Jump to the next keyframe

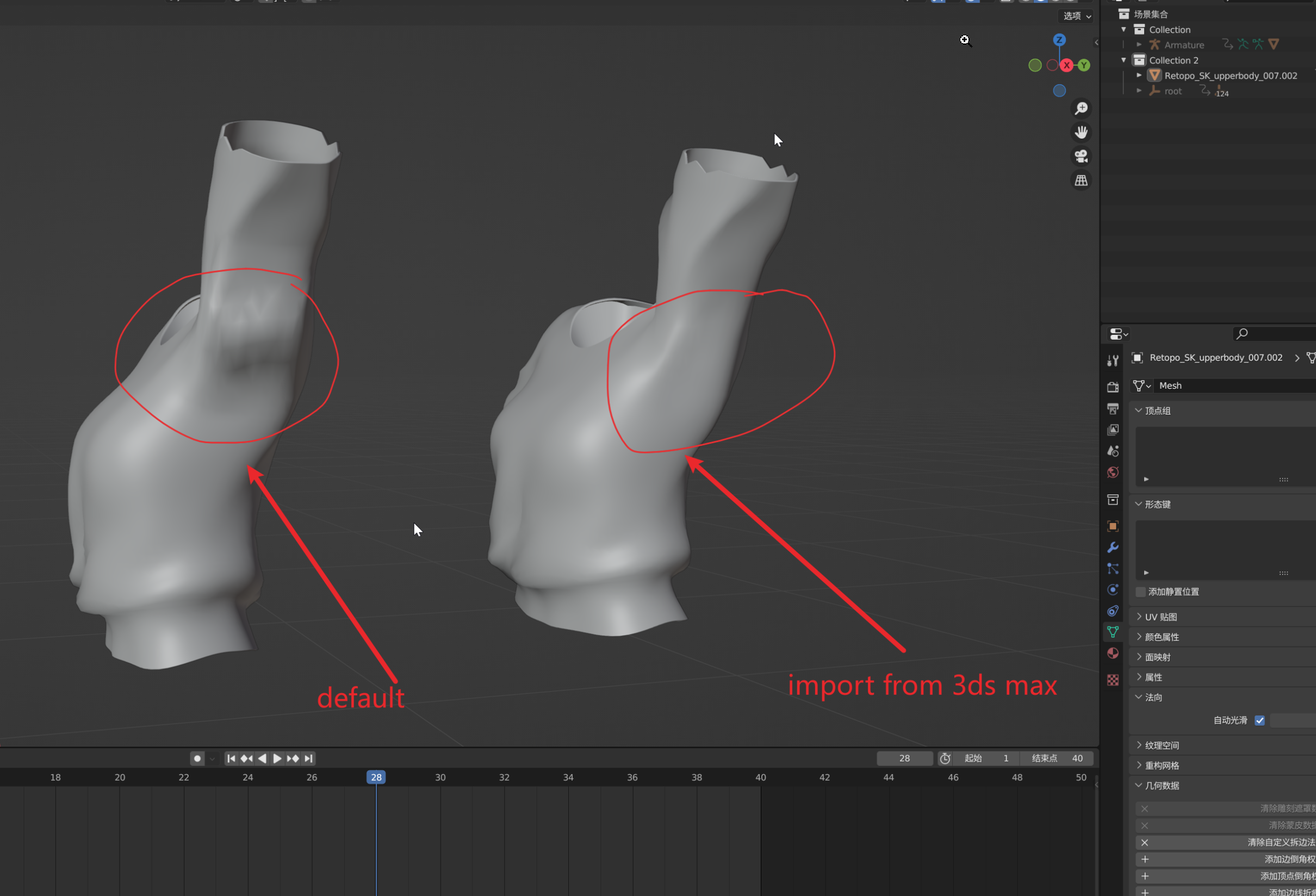tap(292, 758)
